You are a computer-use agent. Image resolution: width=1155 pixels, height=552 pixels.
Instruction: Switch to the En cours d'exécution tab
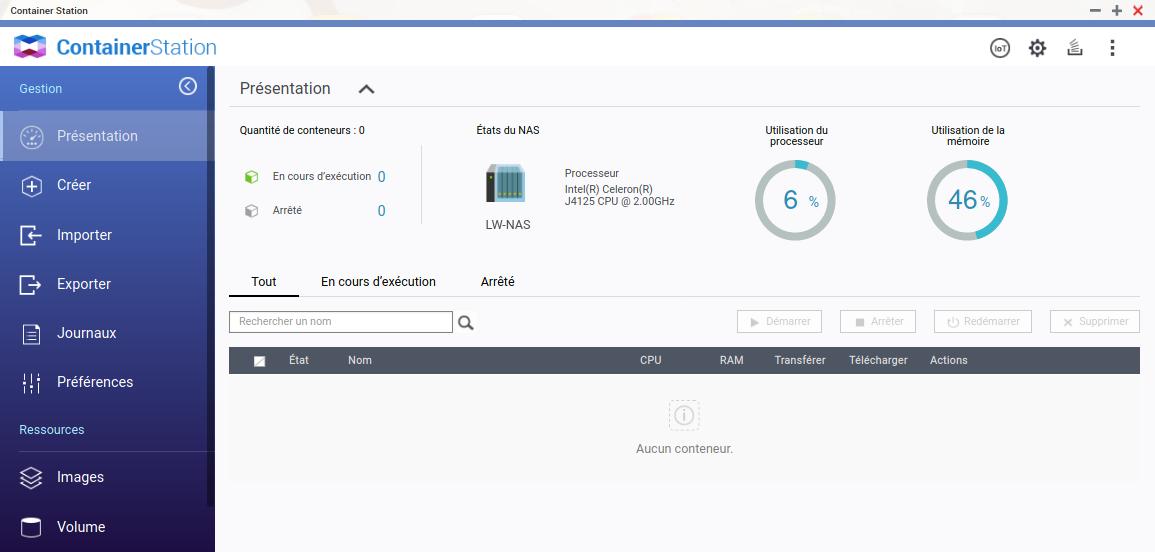(x=378, y=282)
